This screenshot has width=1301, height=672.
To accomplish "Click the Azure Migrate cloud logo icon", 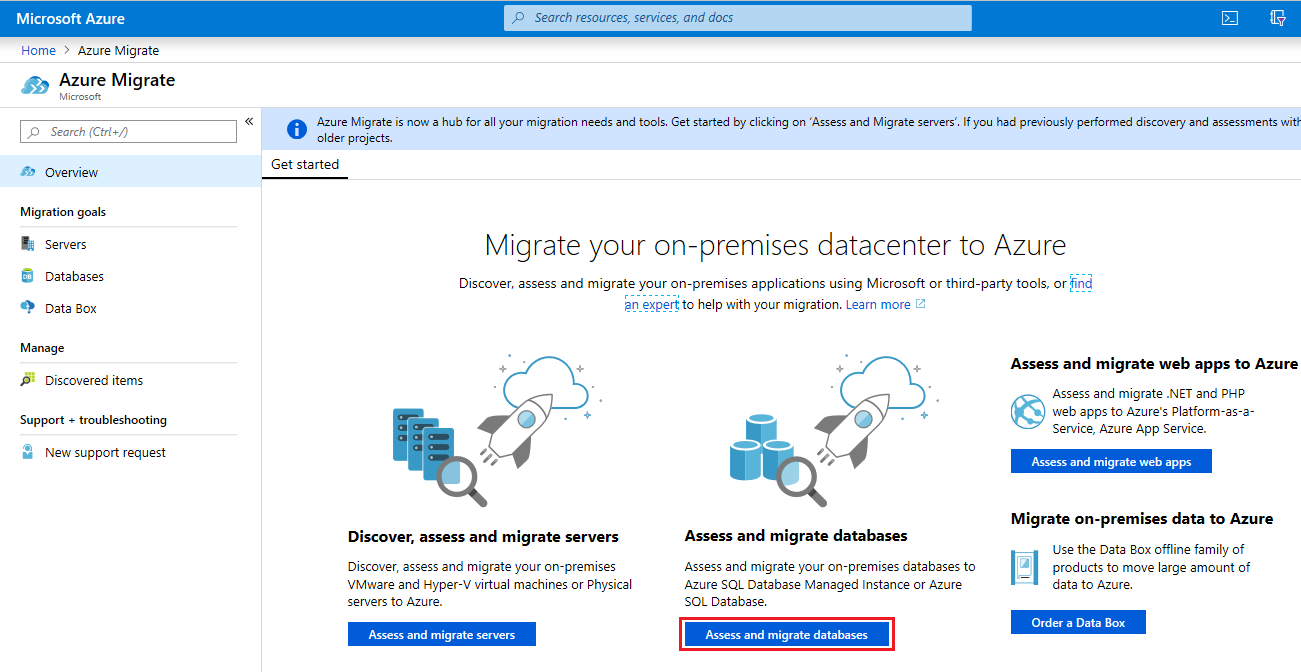I will (35, 85).
